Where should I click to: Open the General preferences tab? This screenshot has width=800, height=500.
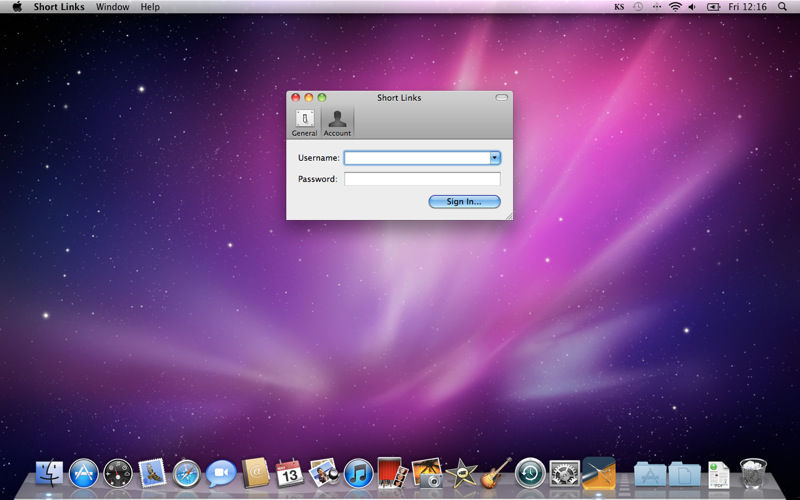305,122
